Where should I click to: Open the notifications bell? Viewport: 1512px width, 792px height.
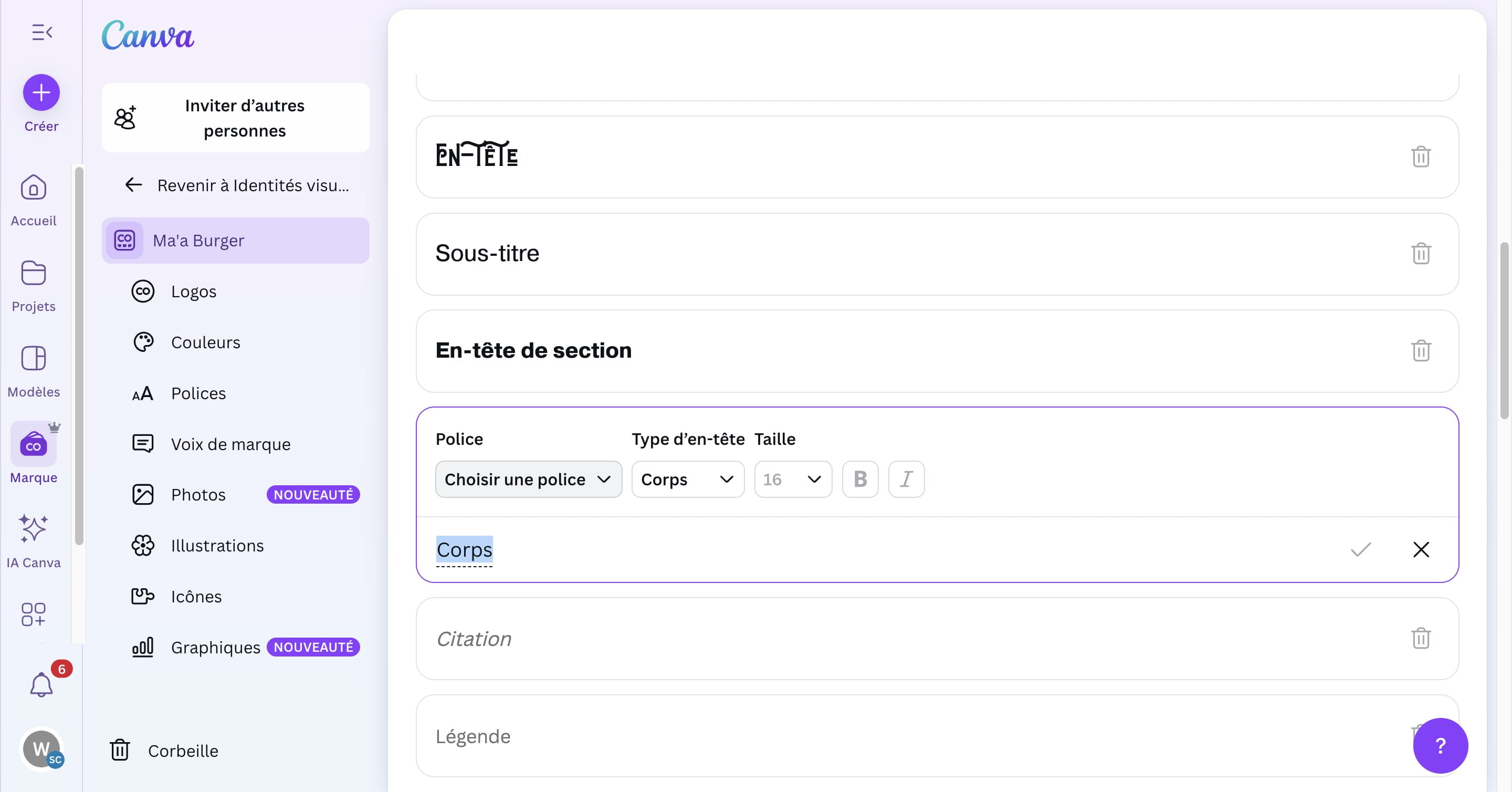click(41, 684)
